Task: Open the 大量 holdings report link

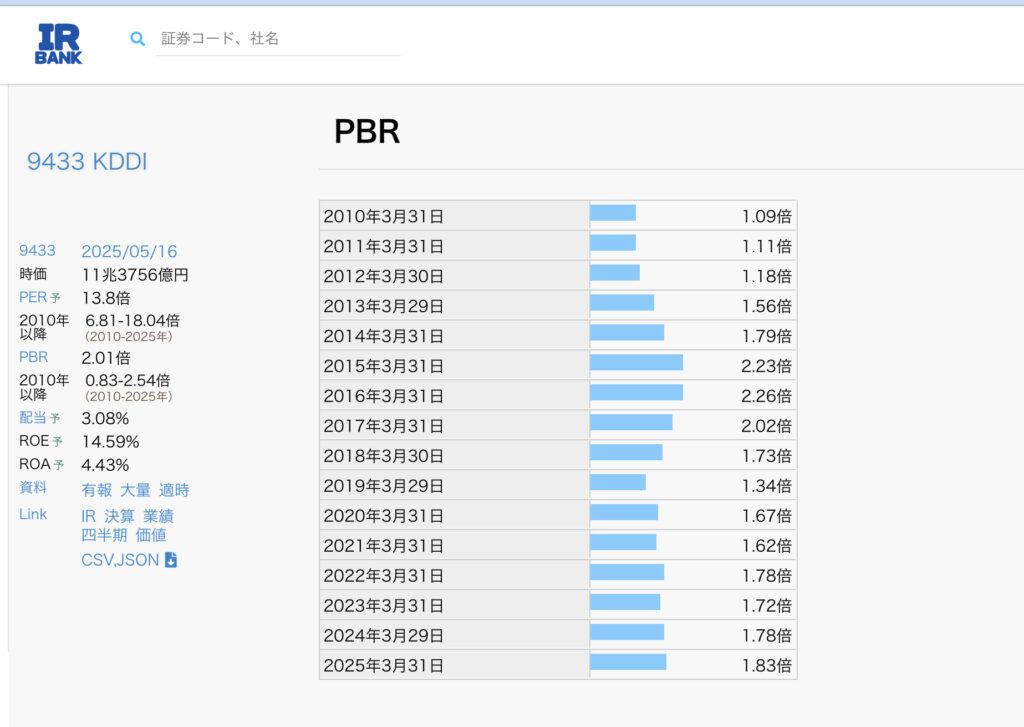Action: pyautogui.click(x=135, y=490)
